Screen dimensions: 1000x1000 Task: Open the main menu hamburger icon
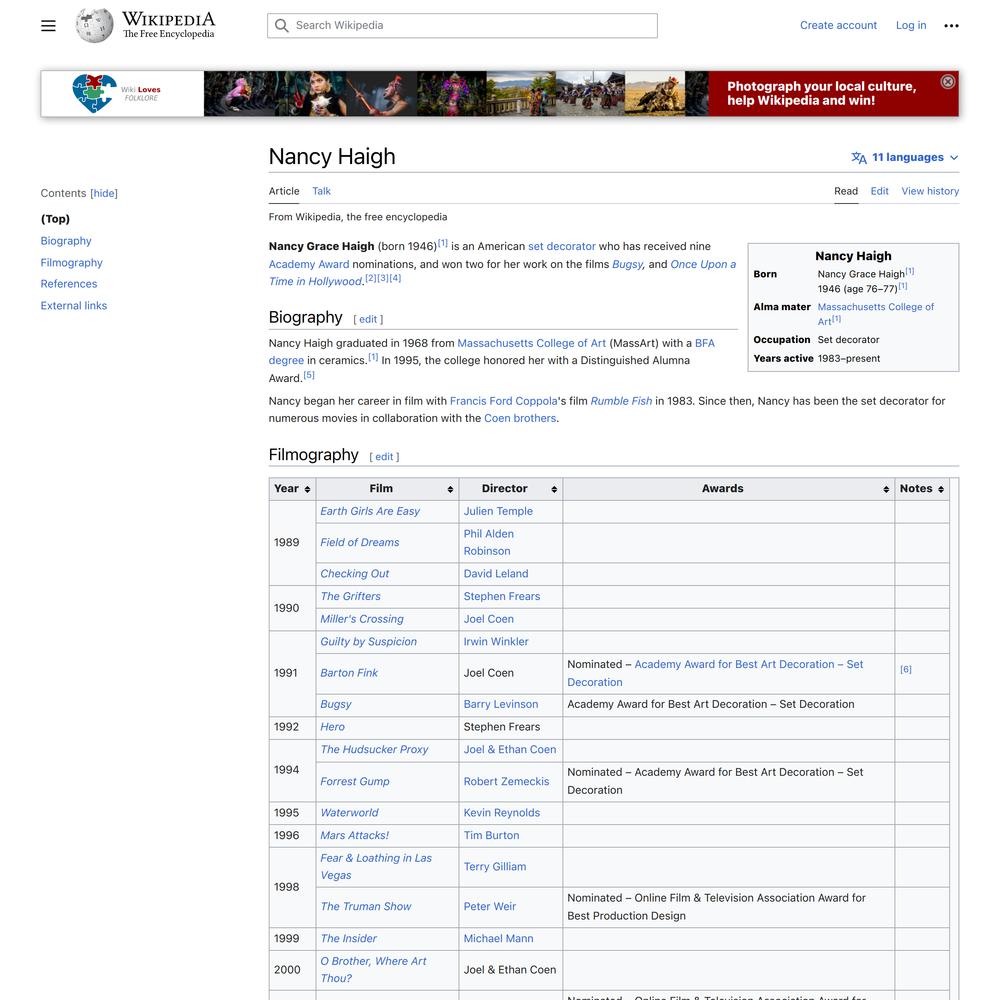coord(48,26)
